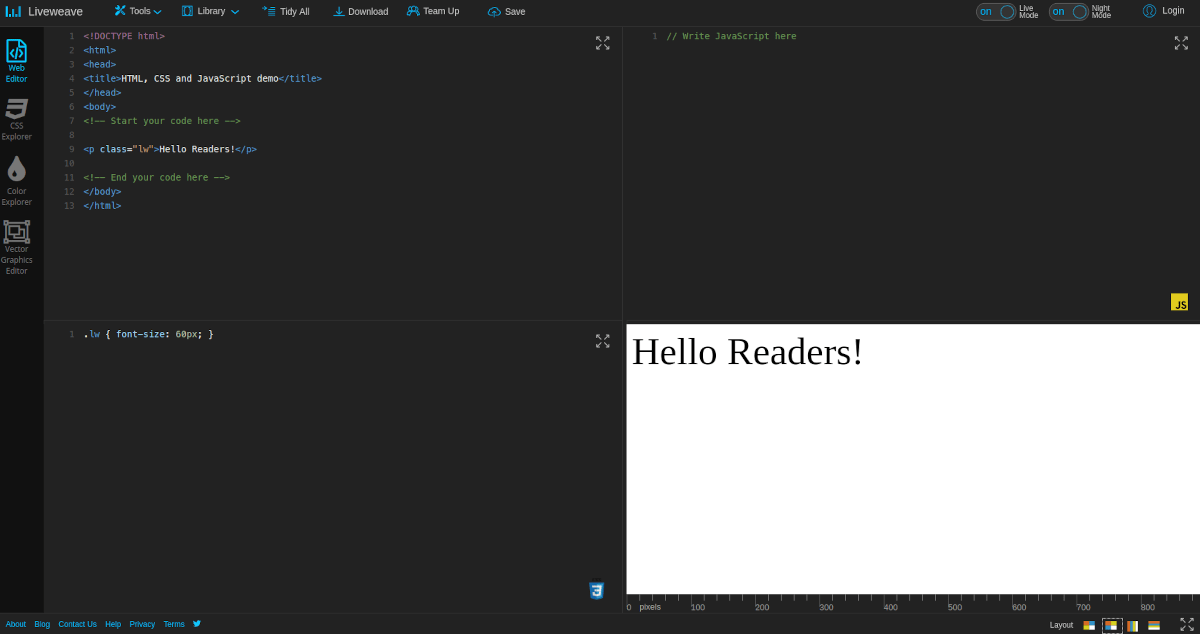The height and width of the screenshot is (634, 1200).
Task: Open the Privacy footer link
Action: click(142, 624)
